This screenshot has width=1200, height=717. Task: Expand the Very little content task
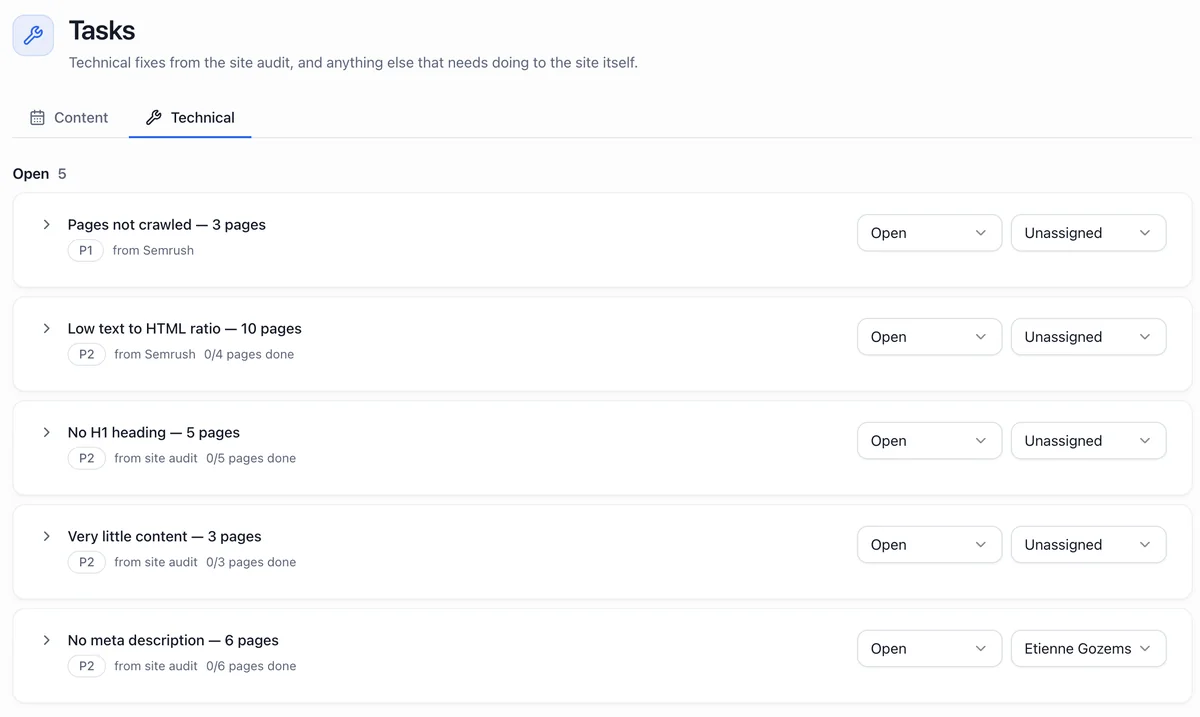click(46, 536)
